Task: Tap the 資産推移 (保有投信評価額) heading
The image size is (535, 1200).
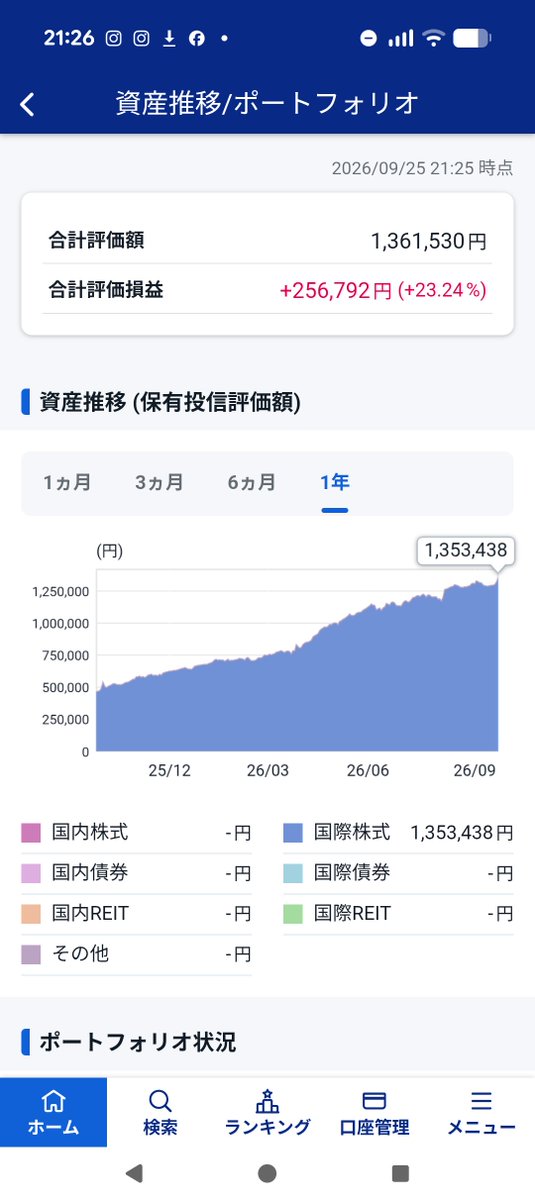Action: [x=170, y=403]
